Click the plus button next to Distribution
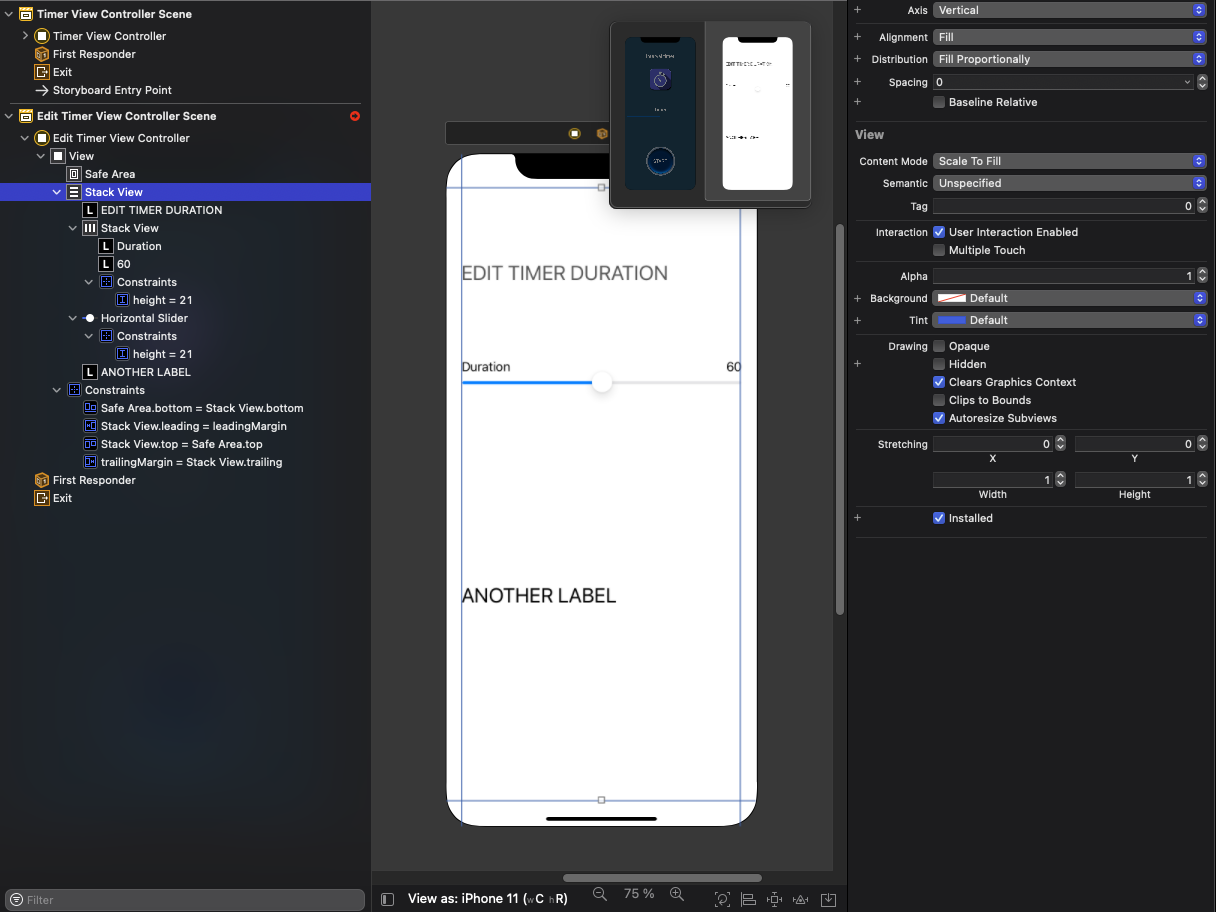 [x=857, y=59]
